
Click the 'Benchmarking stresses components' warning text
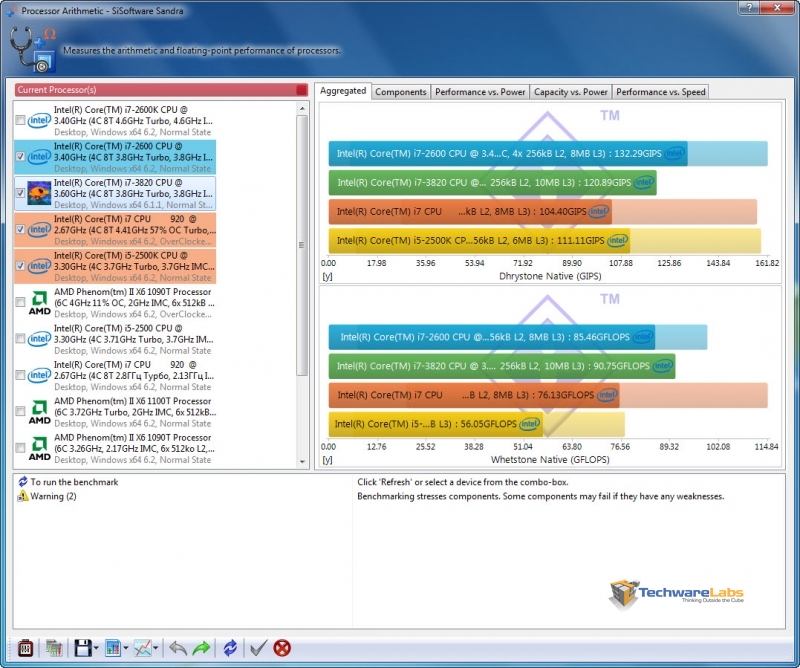(x=540, y=496)
